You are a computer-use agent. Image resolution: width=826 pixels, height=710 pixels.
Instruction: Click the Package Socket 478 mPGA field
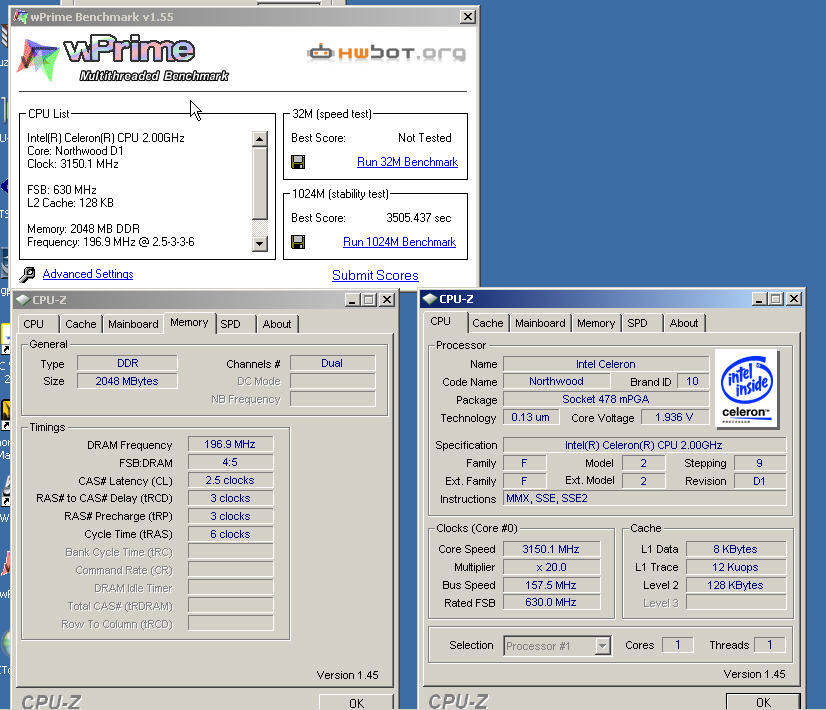pos(606,399)
